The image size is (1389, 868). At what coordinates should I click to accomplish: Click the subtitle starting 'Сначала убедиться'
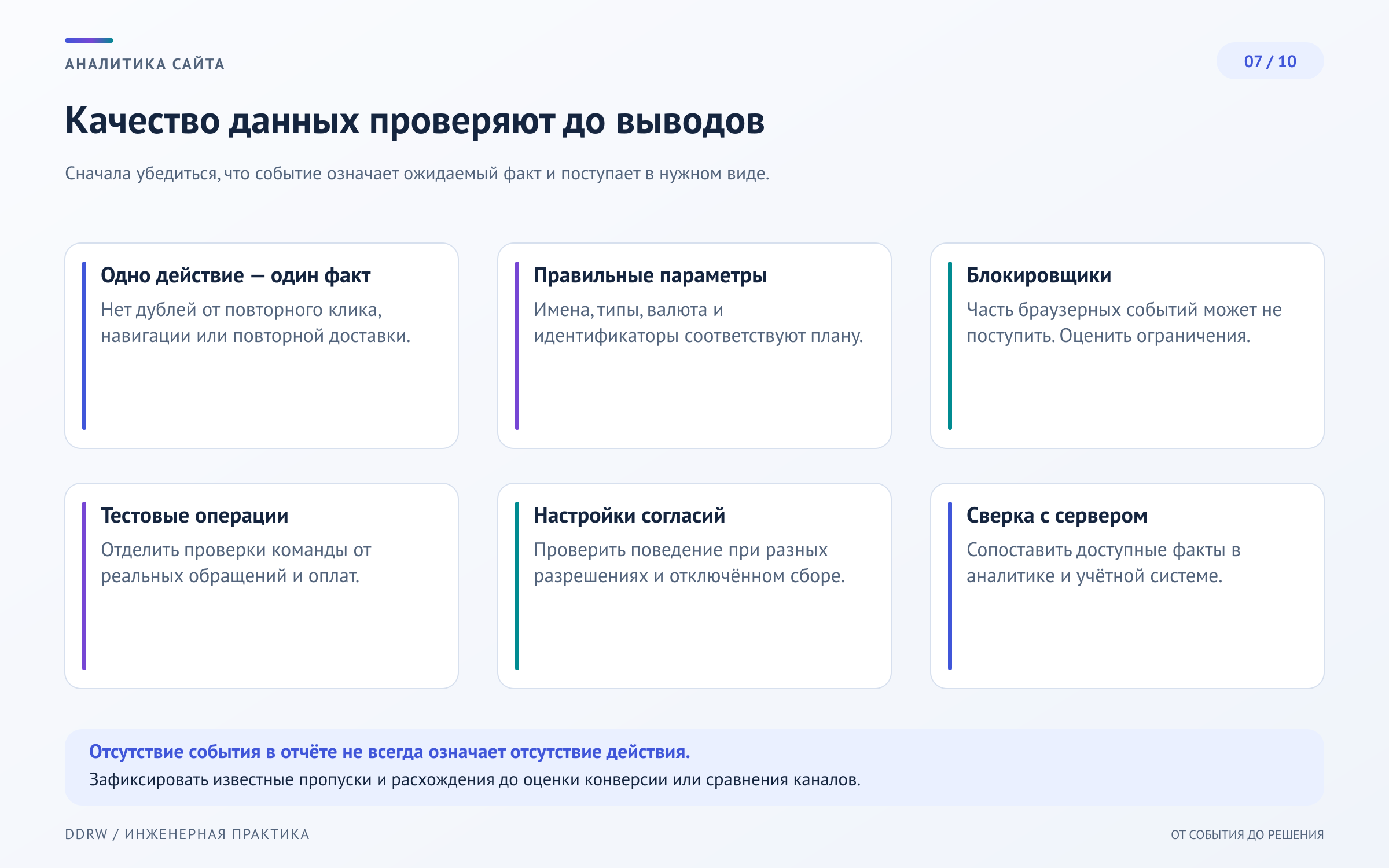[x=417, y=174]
